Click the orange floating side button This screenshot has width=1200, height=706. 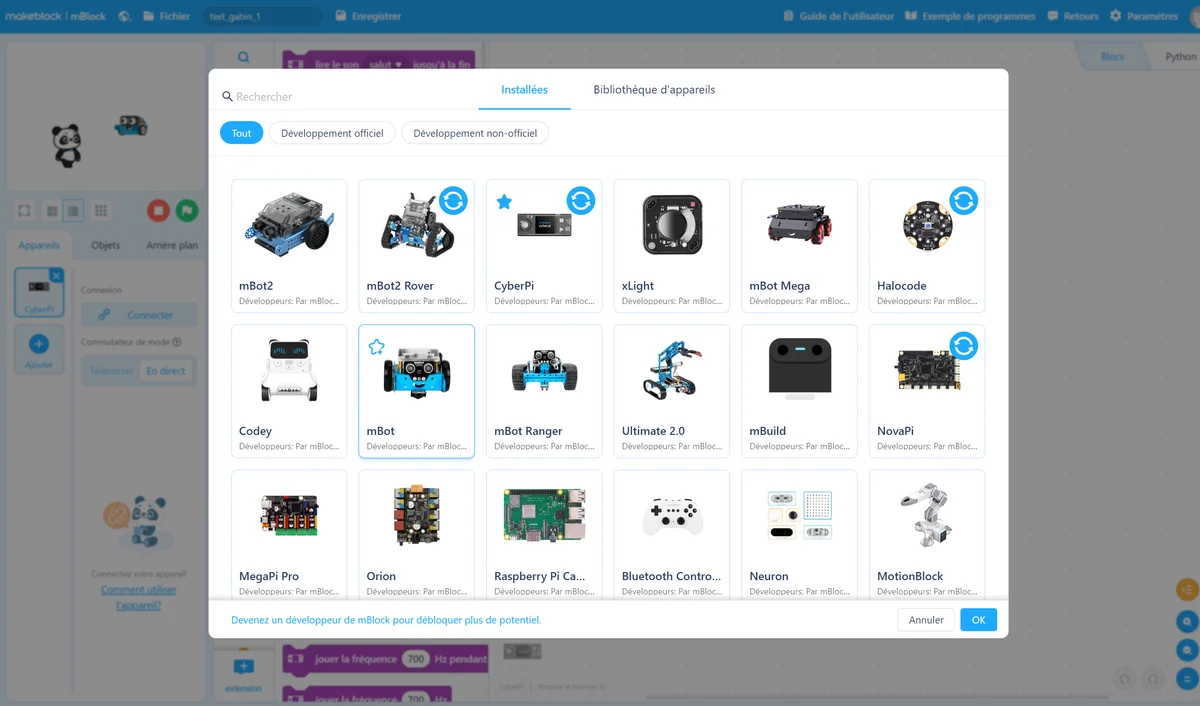coord(1187,591)
